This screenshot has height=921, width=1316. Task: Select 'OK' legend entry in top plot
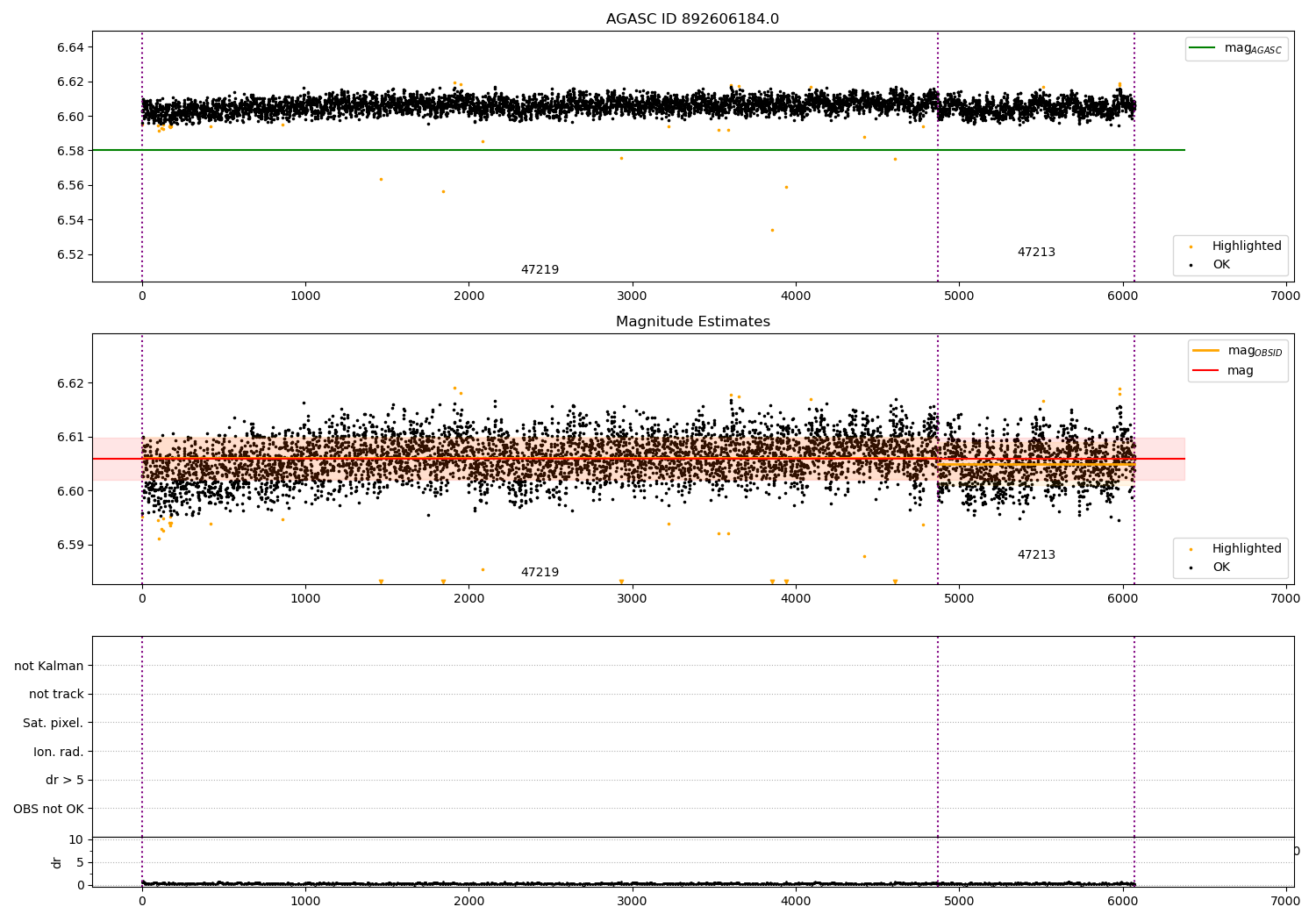coord(1220,265)
